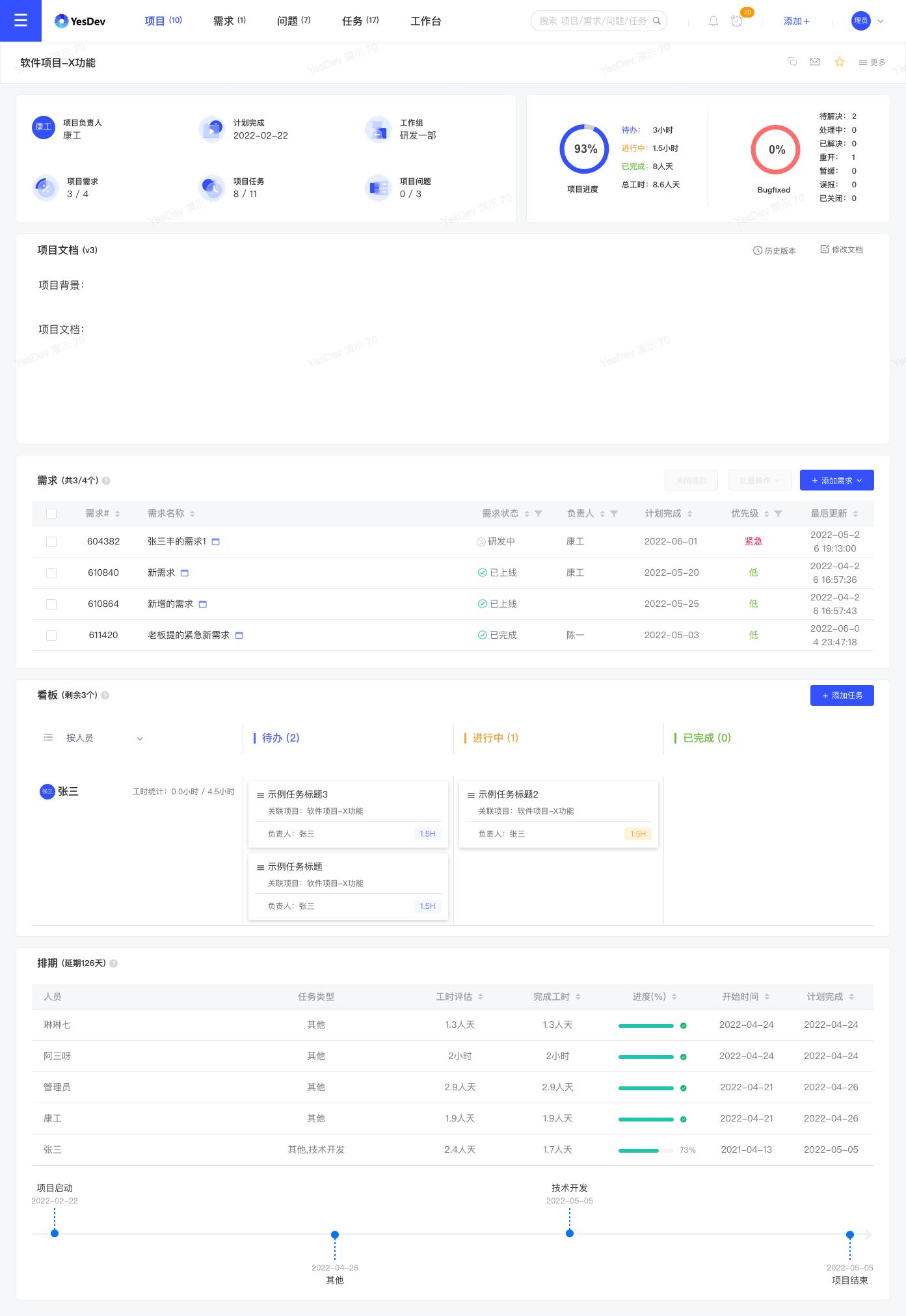Click the 技术开发 timeline marker
This screenshot has height=1316, width=906.
570,1233
